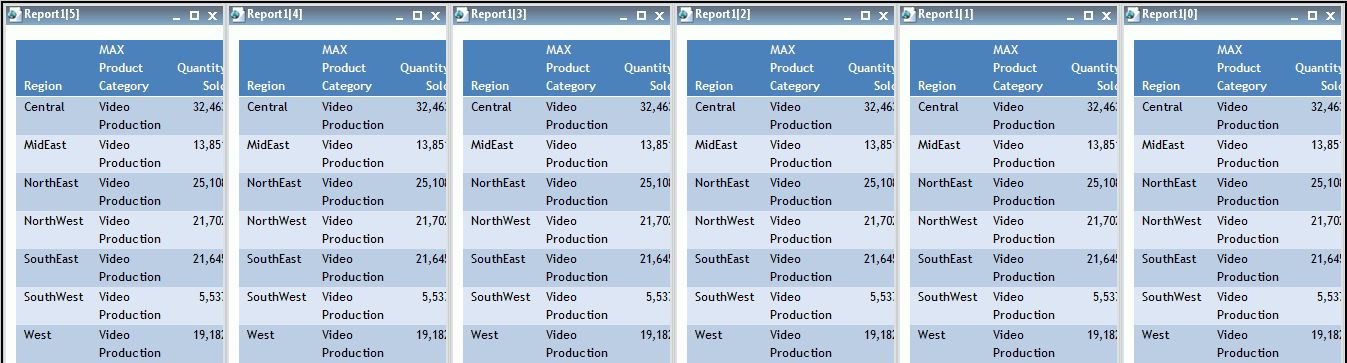Click Quantity Sold header in Report1[3]
1347x363 pixels.
coord(647,77)
